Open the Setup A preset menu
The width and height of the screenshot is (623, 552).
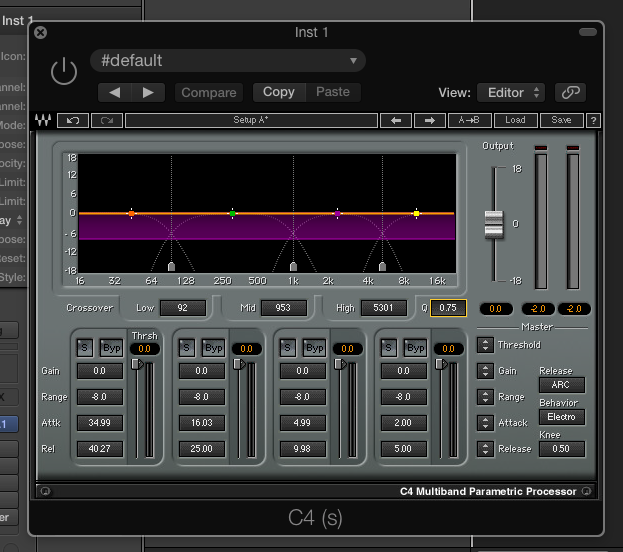pos(251,120)
